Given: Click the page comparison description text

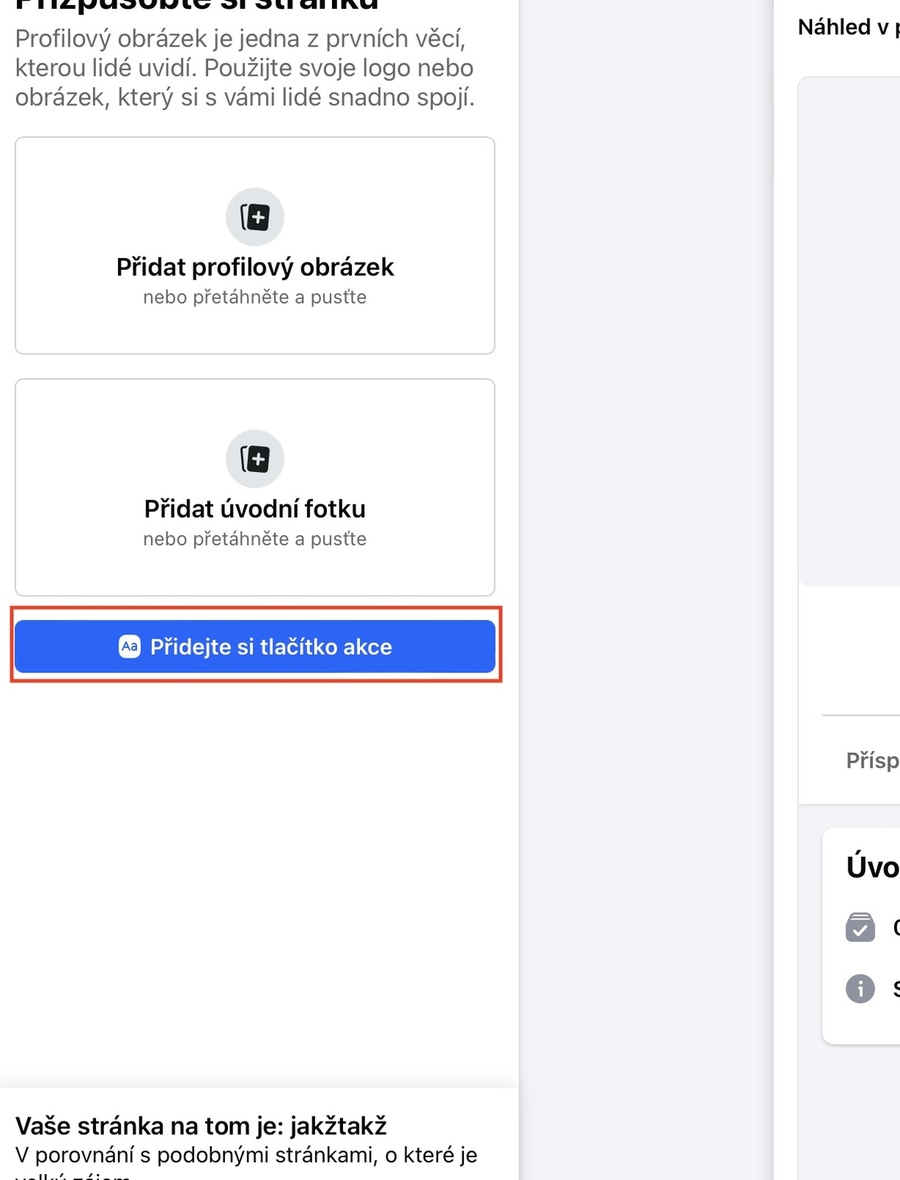Looking at the screenshot, I should click(x=246, y=1156).
